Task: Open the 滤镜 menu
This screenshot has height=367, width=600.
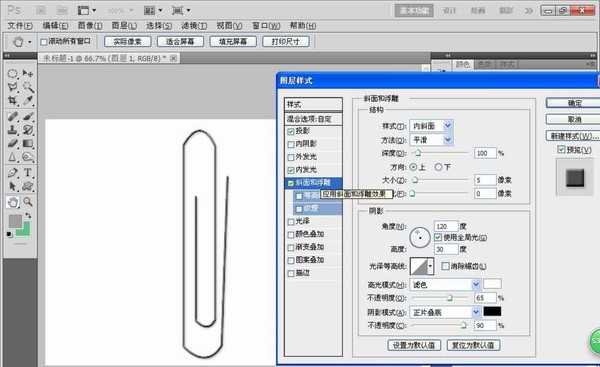Action: click(x=194, y=26)
